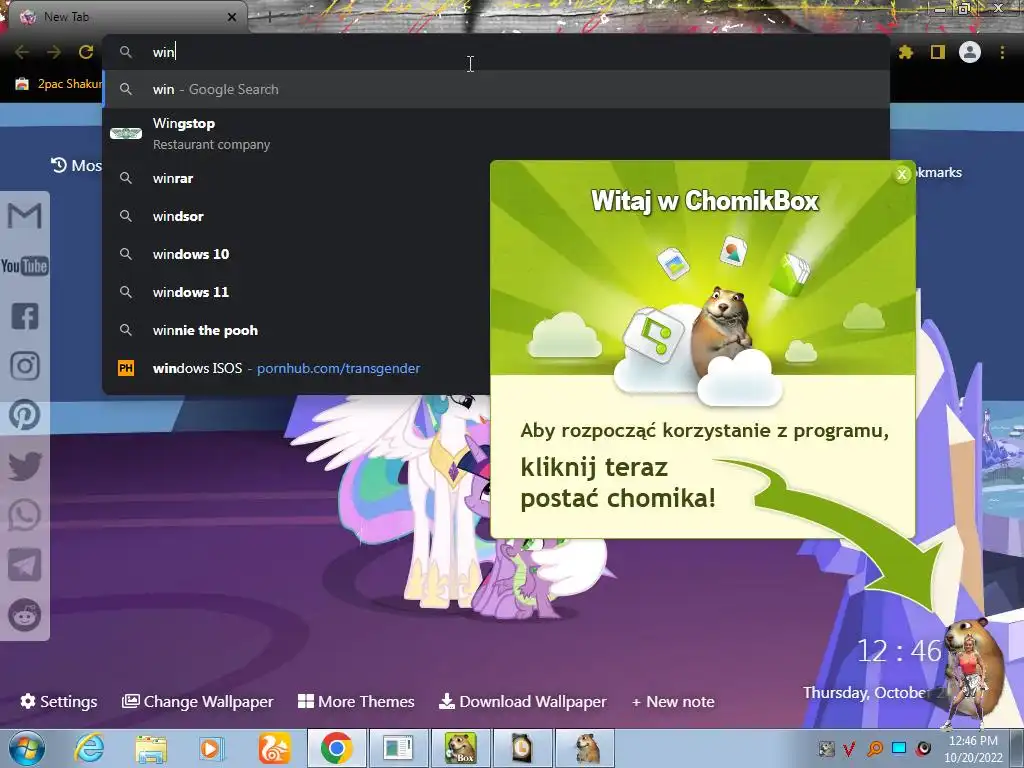Screen dimensions: 1024x768
Task: Open UC Browser from the taskbar
Action: pos(274,748)
